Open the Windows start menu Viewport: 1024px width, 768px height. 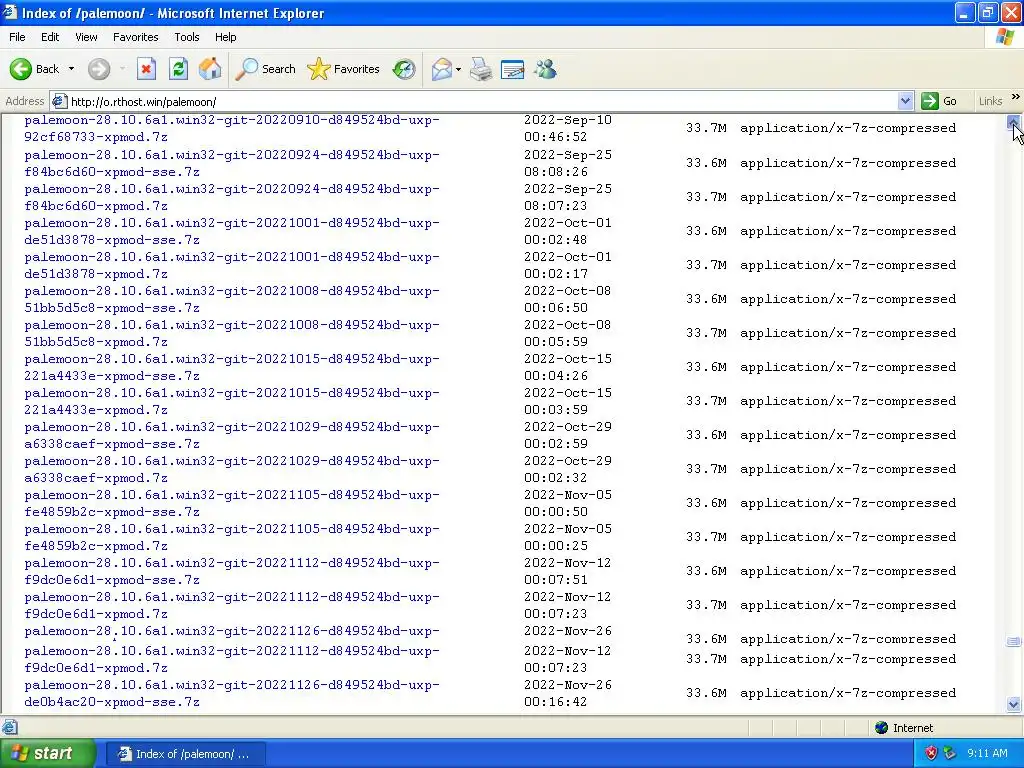point(47,754)
